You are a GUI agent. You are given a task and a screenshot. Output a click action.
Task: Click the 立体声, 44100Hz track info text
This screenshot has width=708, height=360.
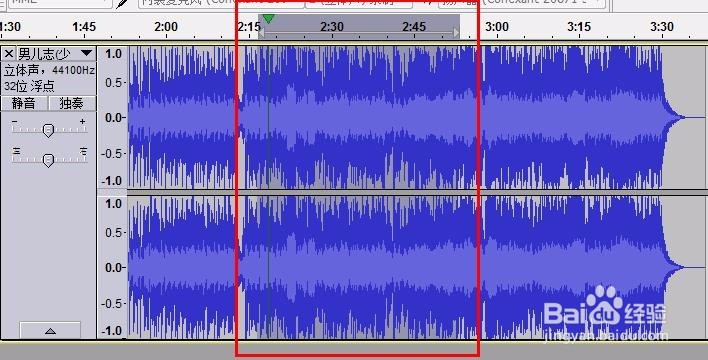[x=49, y=70]
